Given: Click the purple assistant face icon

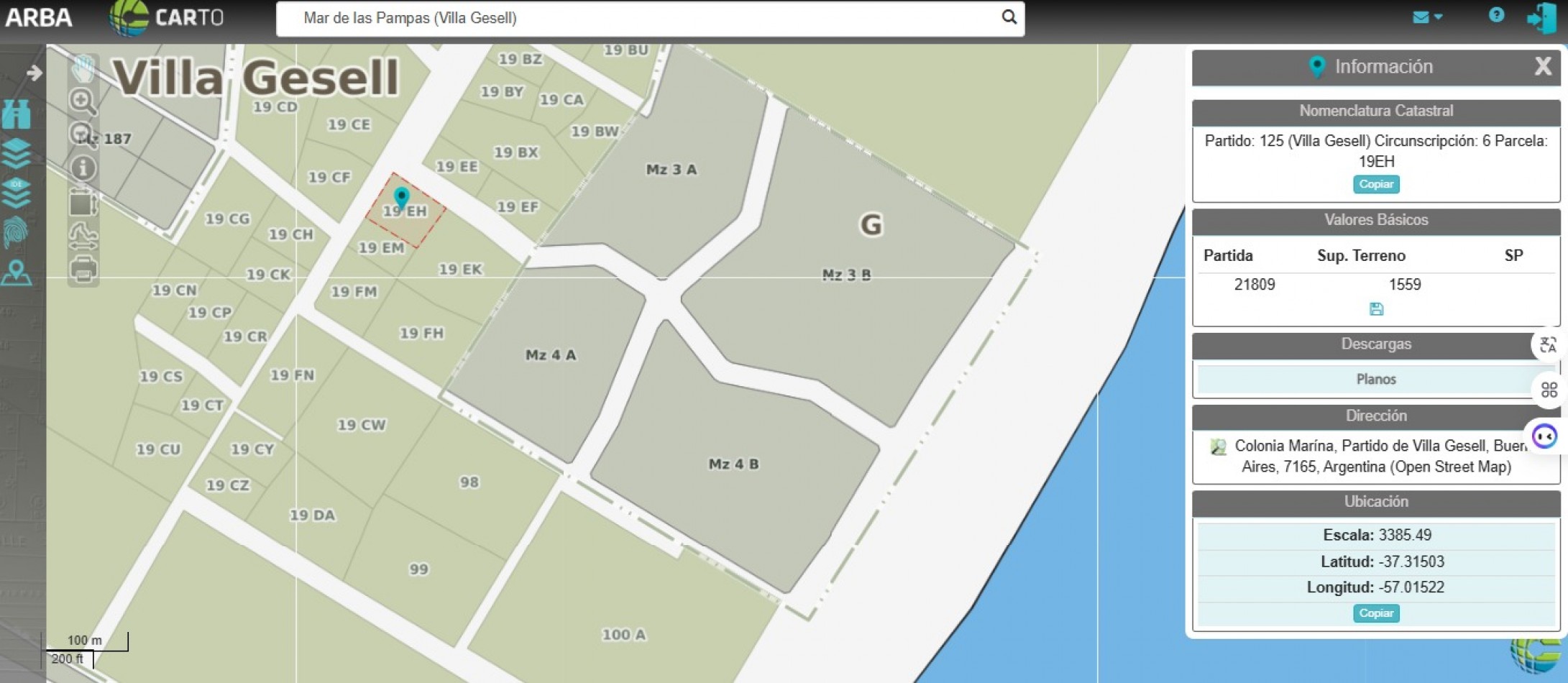Looking at the screenshot, I should tap(1545, 436).
